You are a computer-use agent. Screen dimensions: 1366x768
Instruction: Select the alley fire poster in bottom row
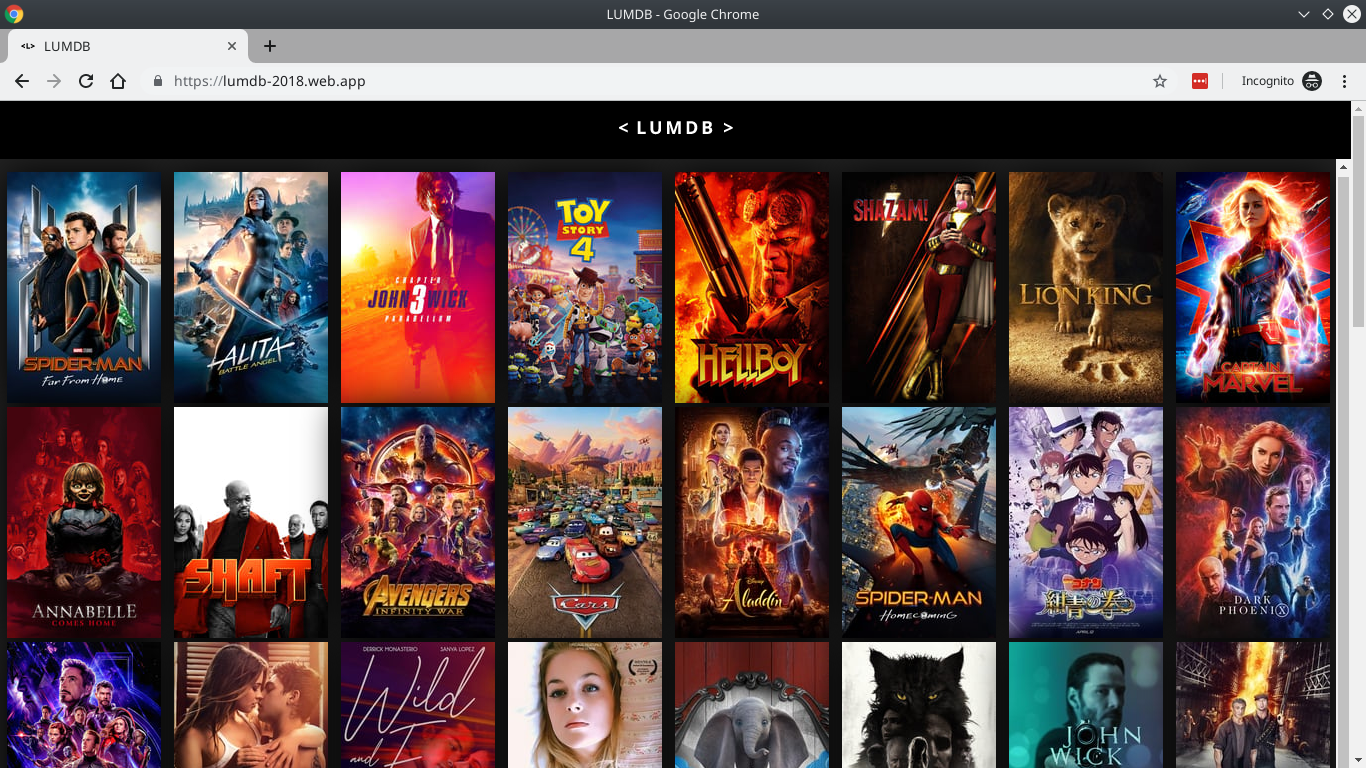[1253, 705]
